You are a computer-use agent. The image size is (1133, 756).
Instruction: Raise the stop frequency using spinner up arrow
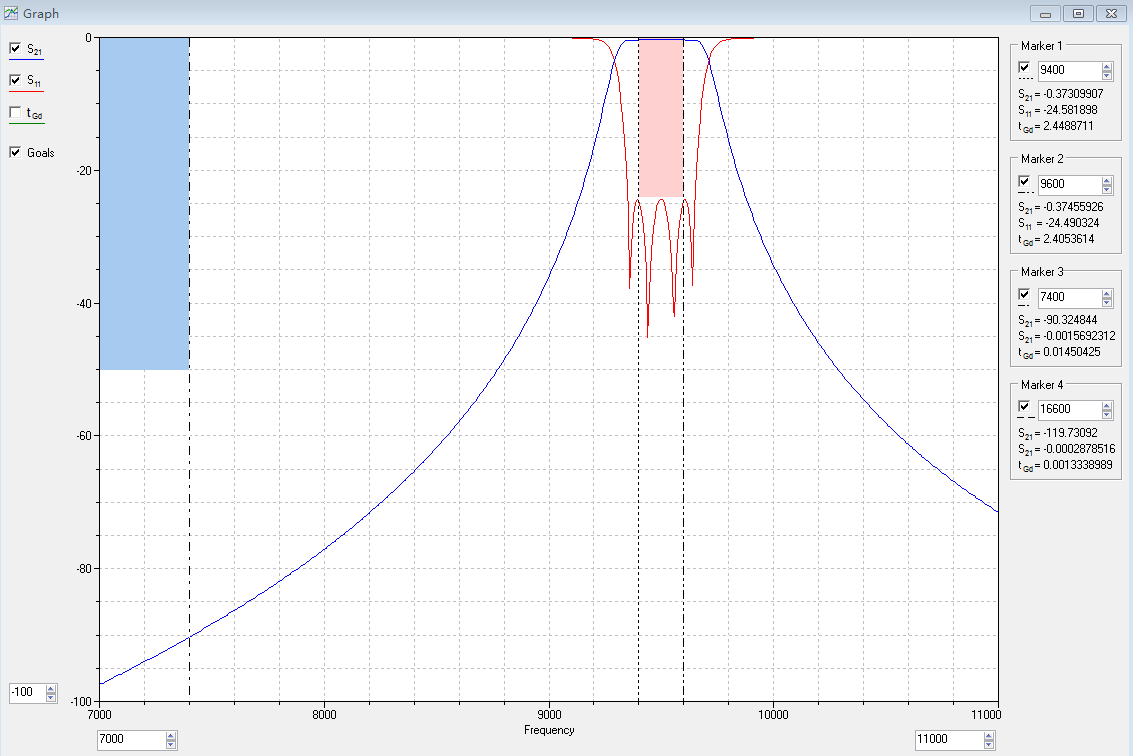pyautogui.click(x=989, y=736)
